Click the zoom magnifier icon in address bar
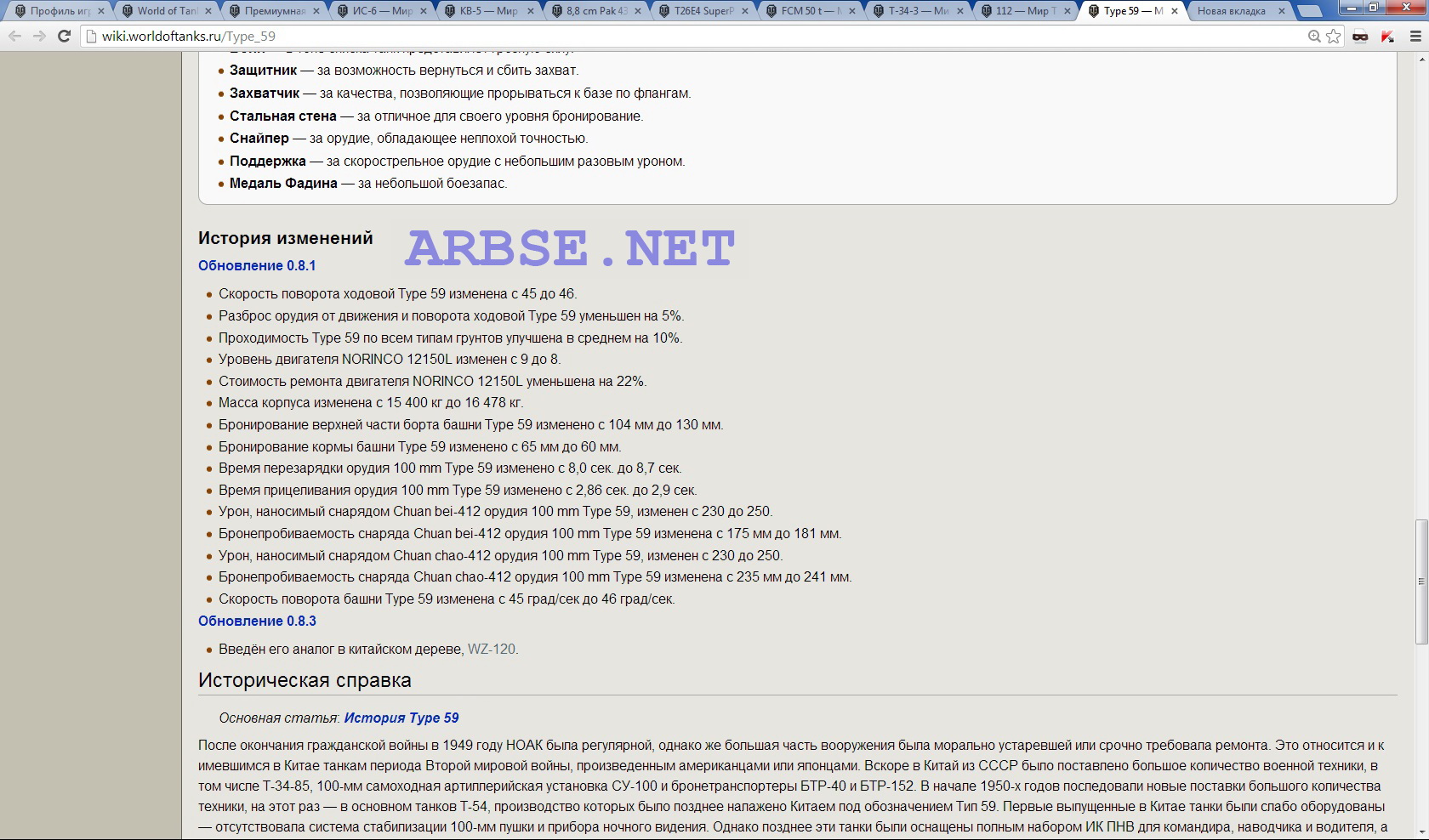Image resolution: width=1429 pixels, height=840 pixels. tap(1314, 37)
